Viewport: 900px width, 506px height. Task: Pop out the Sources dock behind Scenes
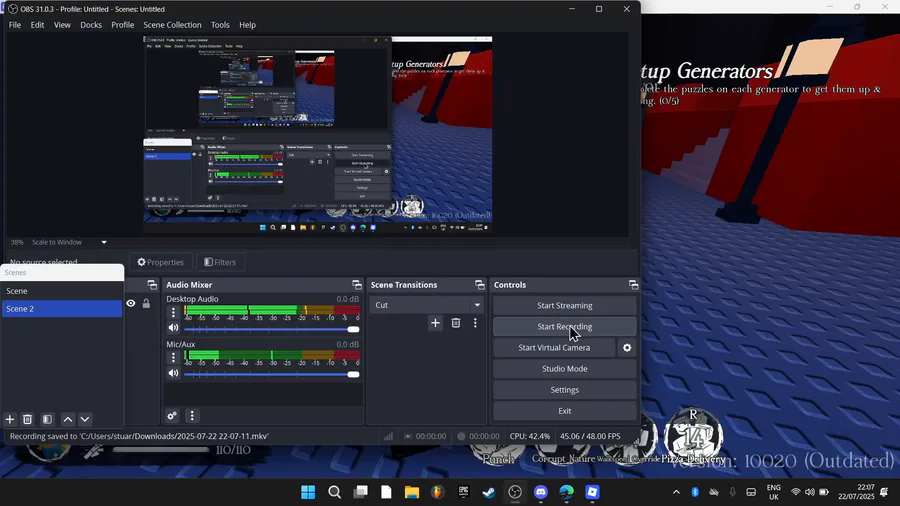point(152,285)
